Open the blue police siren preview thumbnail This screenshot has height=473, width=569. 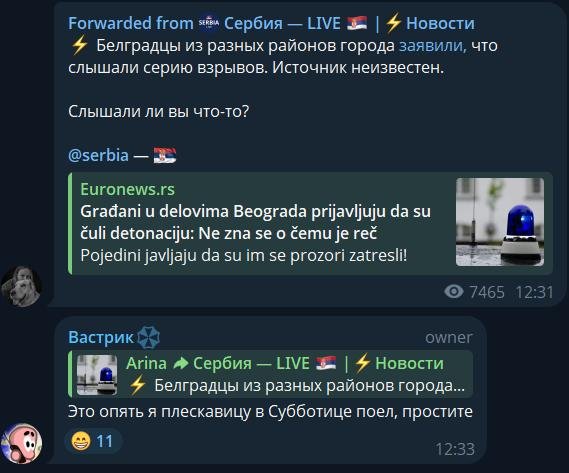500,222
